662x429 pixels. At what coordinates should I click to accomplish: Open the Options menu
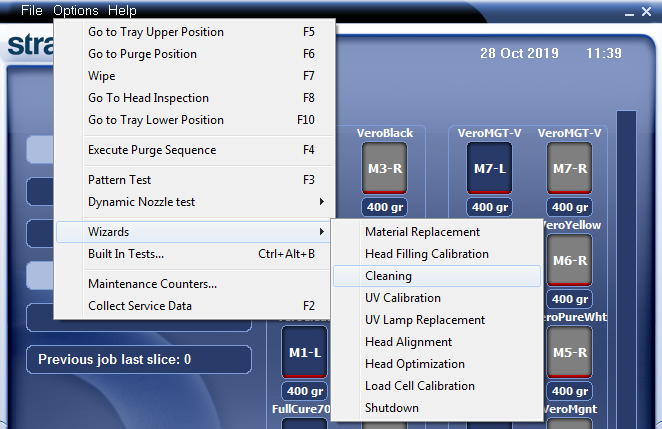[76, 11]
